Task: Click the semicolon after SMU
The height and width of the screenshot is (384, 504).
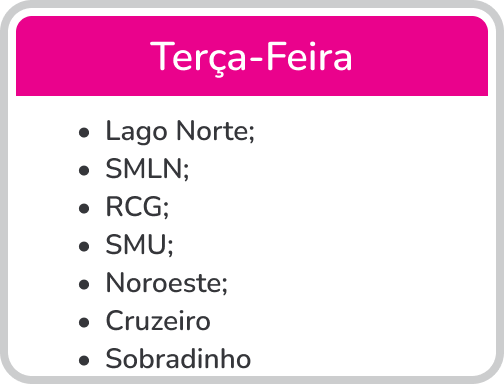Action: (x=170, y=248)
